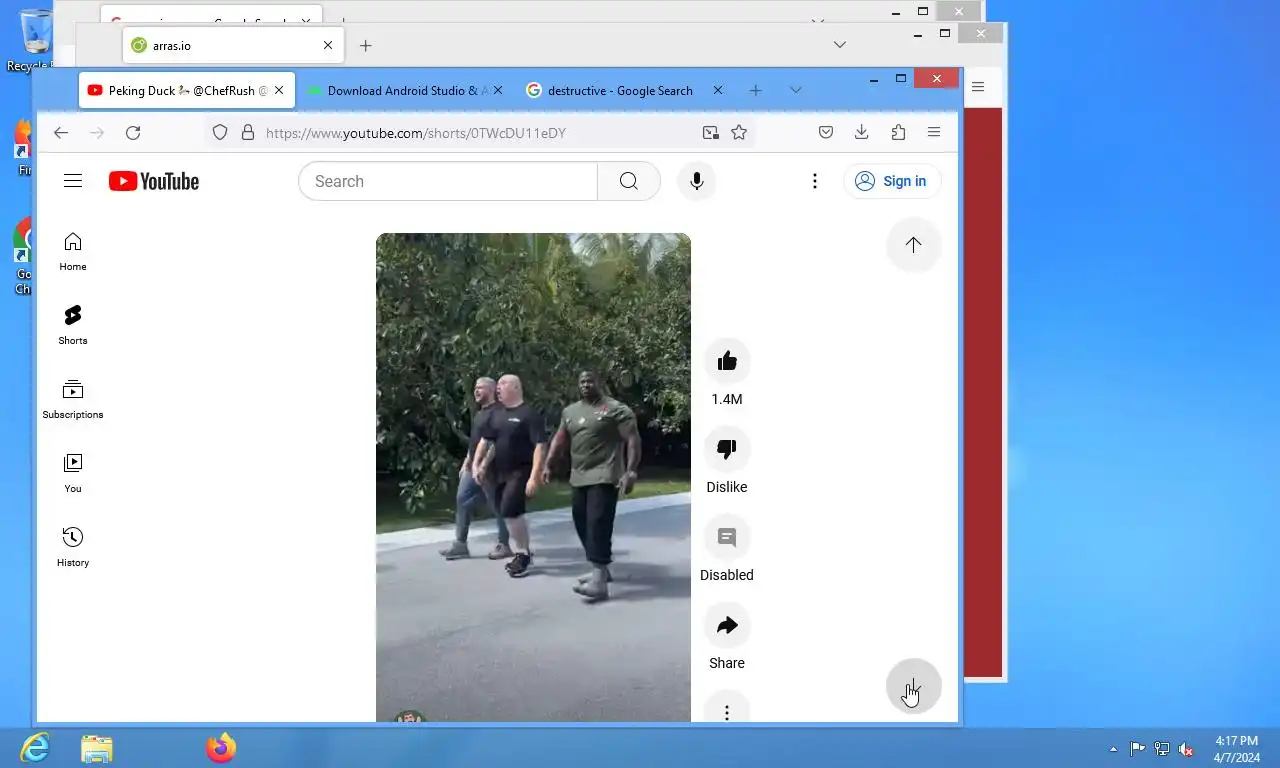Like the short with thumbs up
1280x768 pixels.
[727, 361]
